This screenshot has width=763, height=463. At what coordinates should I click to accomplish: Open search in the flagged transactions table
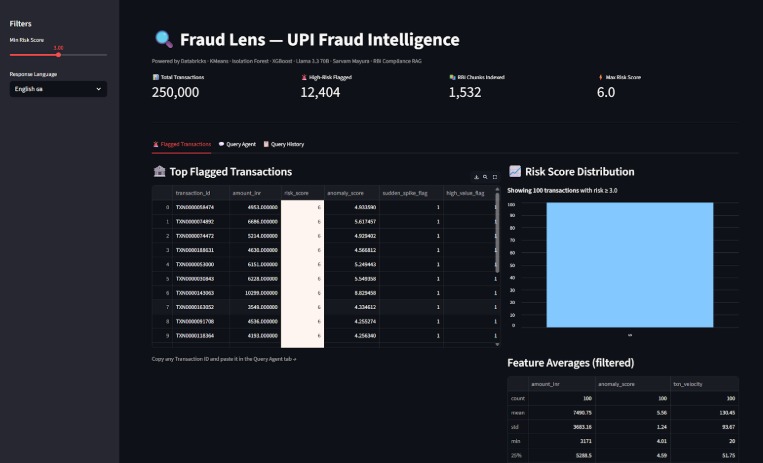point(485,177)
